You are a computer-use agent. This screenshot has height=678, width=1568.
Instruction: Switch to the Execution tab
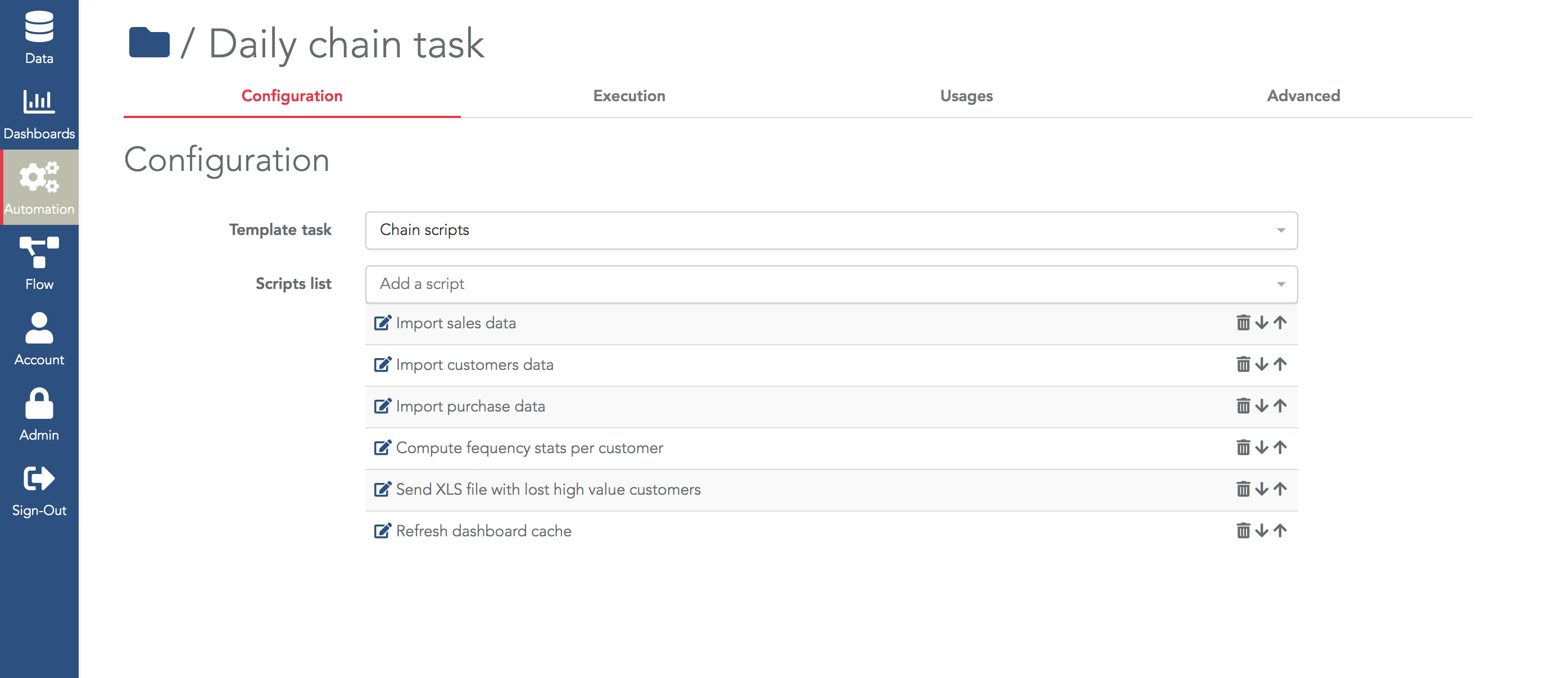[629, 95]
